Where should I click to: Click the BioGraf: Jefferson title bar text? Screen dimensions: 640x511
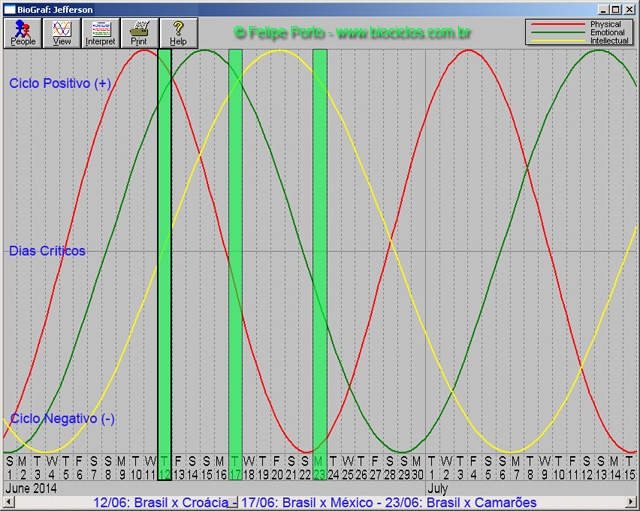55,10
